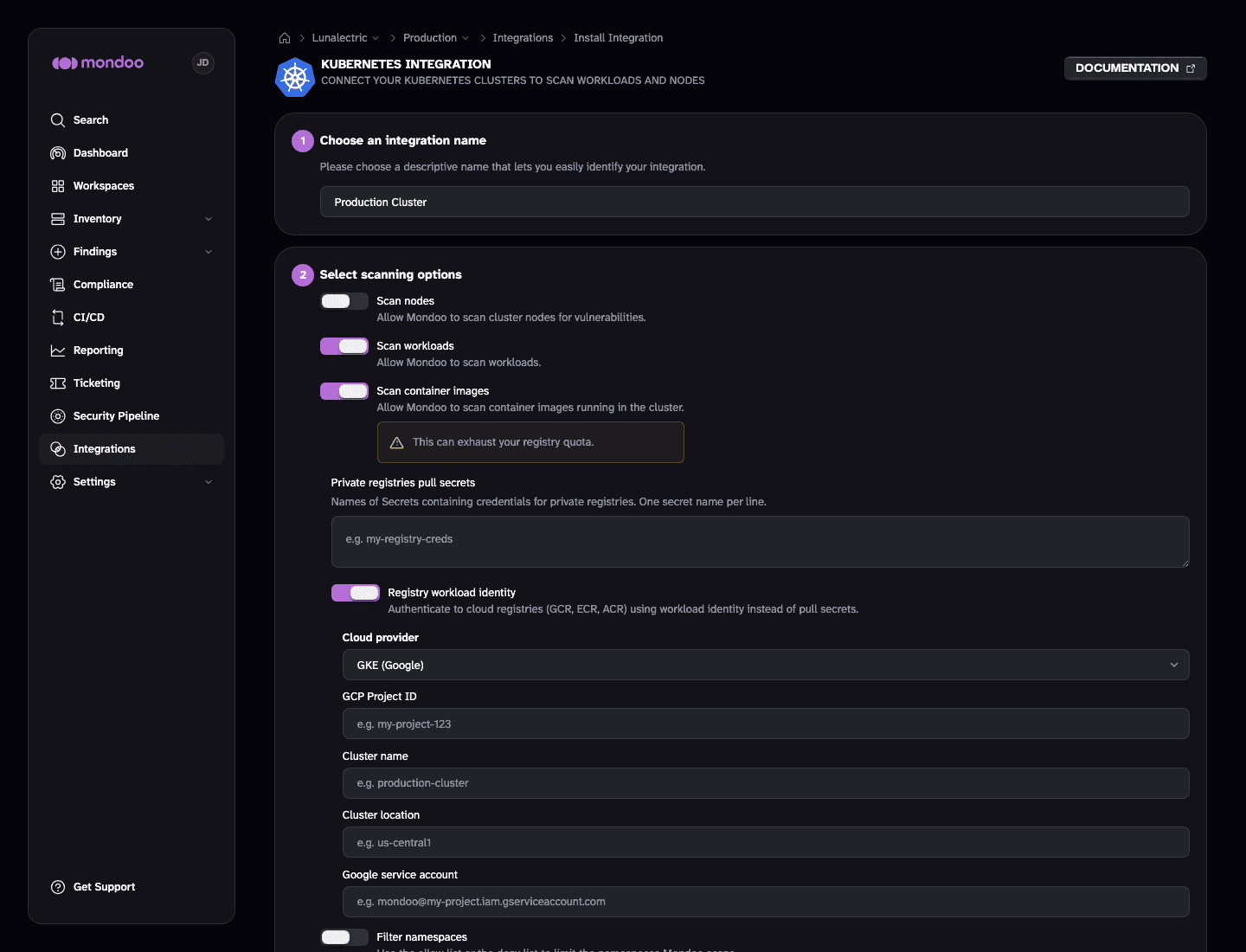Open the Ticketing page
The height and width of the screenshot is (952, 1246).
[132, 383]
